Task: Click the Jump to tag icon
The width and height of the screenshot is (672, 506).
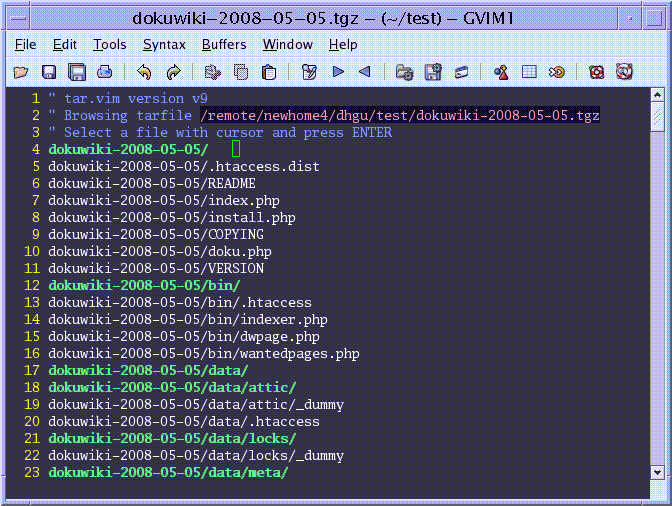Action: [557, 72]
